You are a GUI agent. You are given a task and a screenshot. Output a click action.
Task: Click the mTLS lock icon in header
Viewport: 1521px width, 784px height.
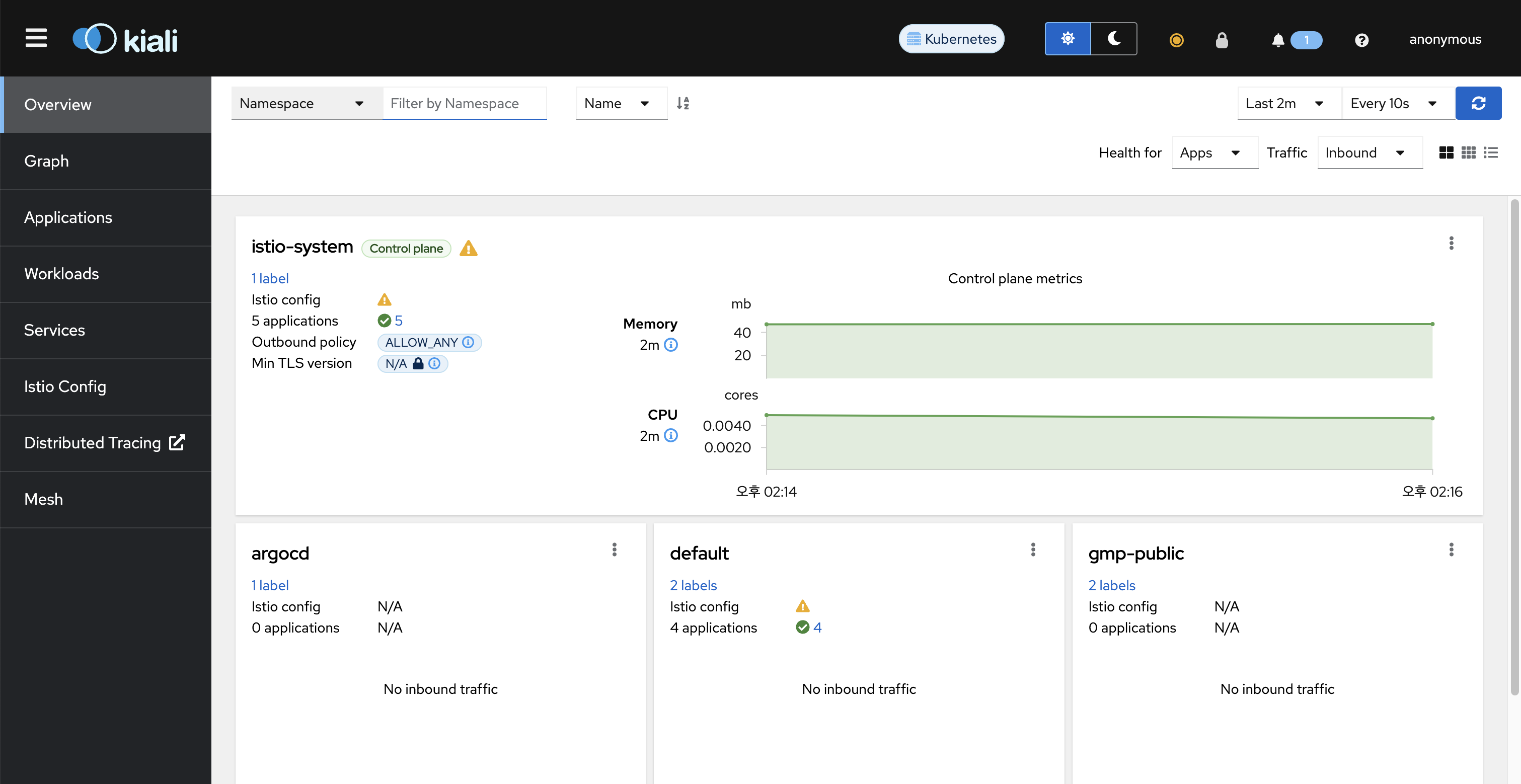pos(1222,40)
